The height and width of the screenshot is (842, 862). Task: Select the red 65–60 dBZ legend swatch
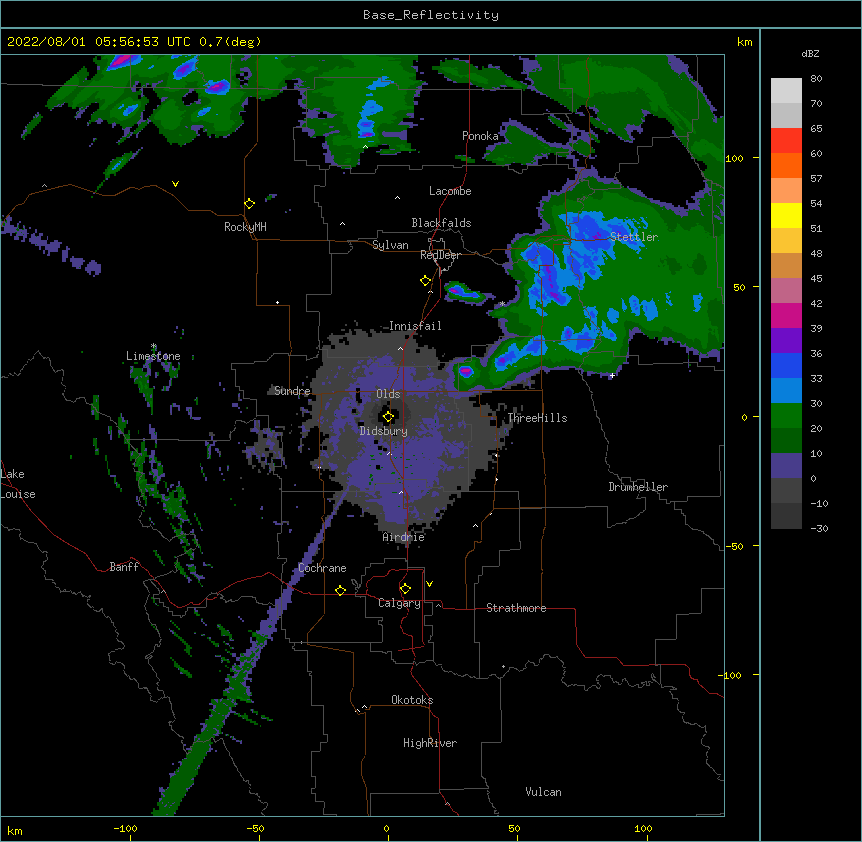[x=786, y=141]
